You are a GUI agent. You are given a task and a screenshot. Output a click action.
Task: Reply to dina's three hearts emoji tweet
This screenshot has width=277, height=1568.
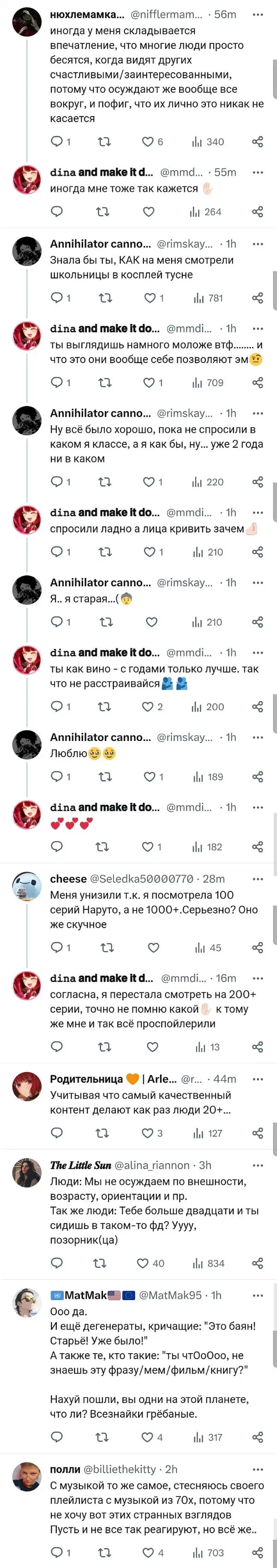click(57, 847)
